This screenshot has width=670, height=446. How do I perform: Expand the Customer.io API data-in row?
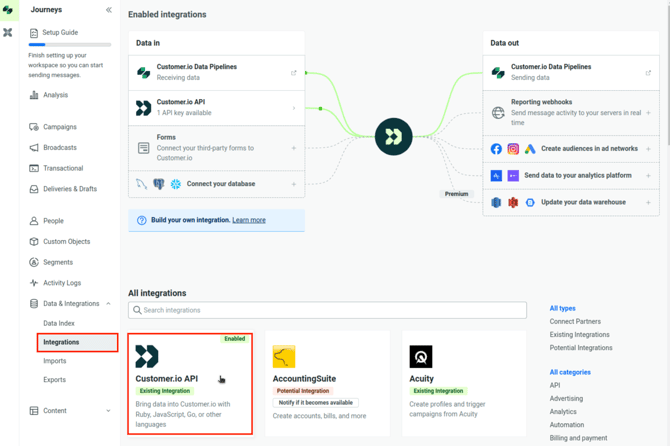tap(293, 108)
